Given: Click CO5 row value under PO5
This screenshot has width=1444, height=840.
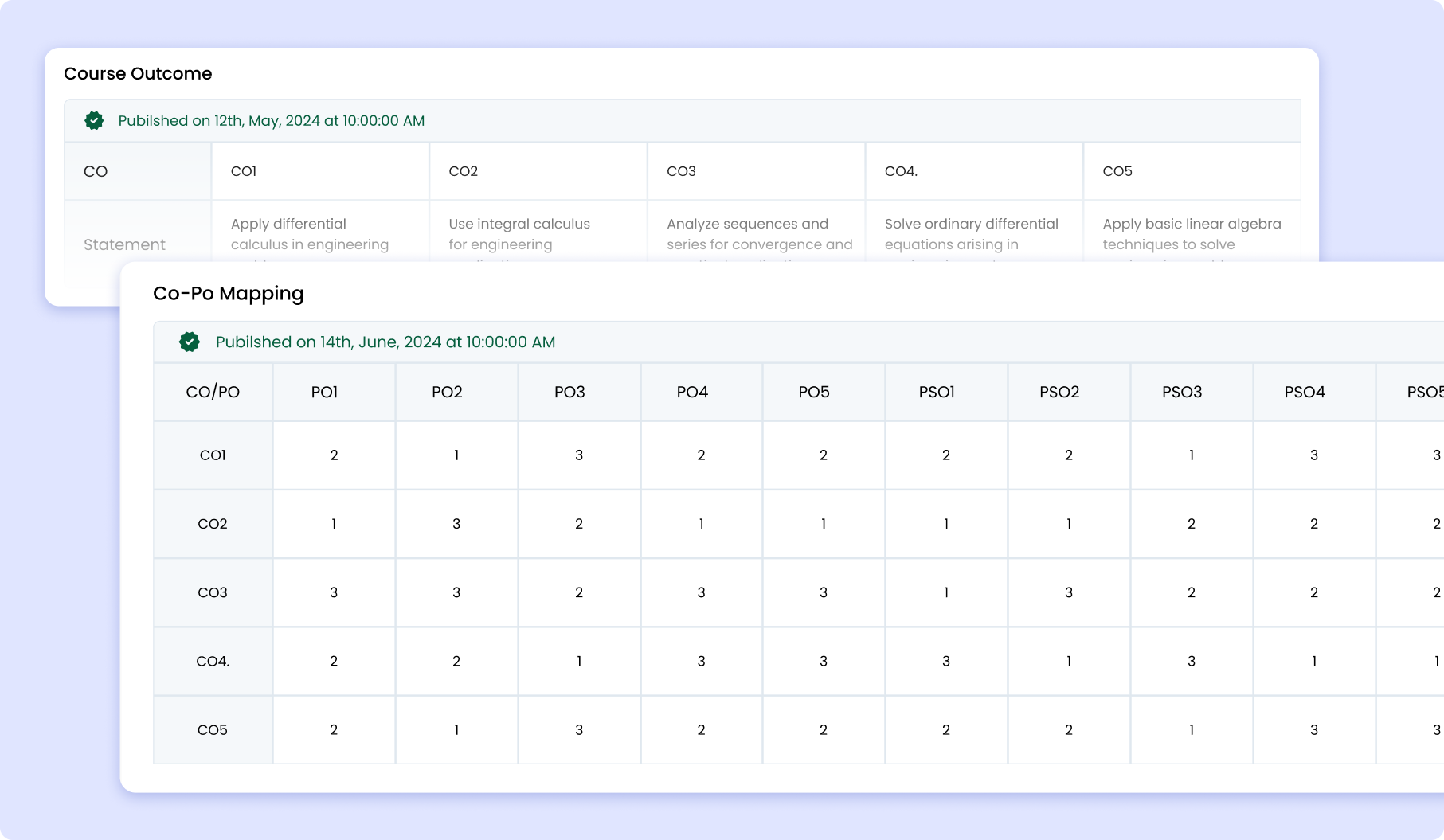Looking at the screenshot, I should click(x=824, y=730).
